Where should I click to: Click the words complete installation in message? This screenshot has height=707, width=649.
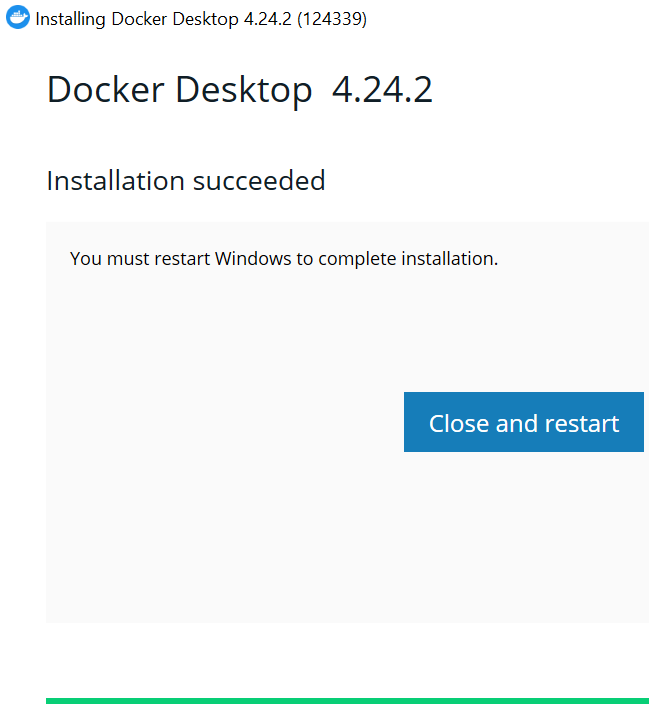point(406,259)
